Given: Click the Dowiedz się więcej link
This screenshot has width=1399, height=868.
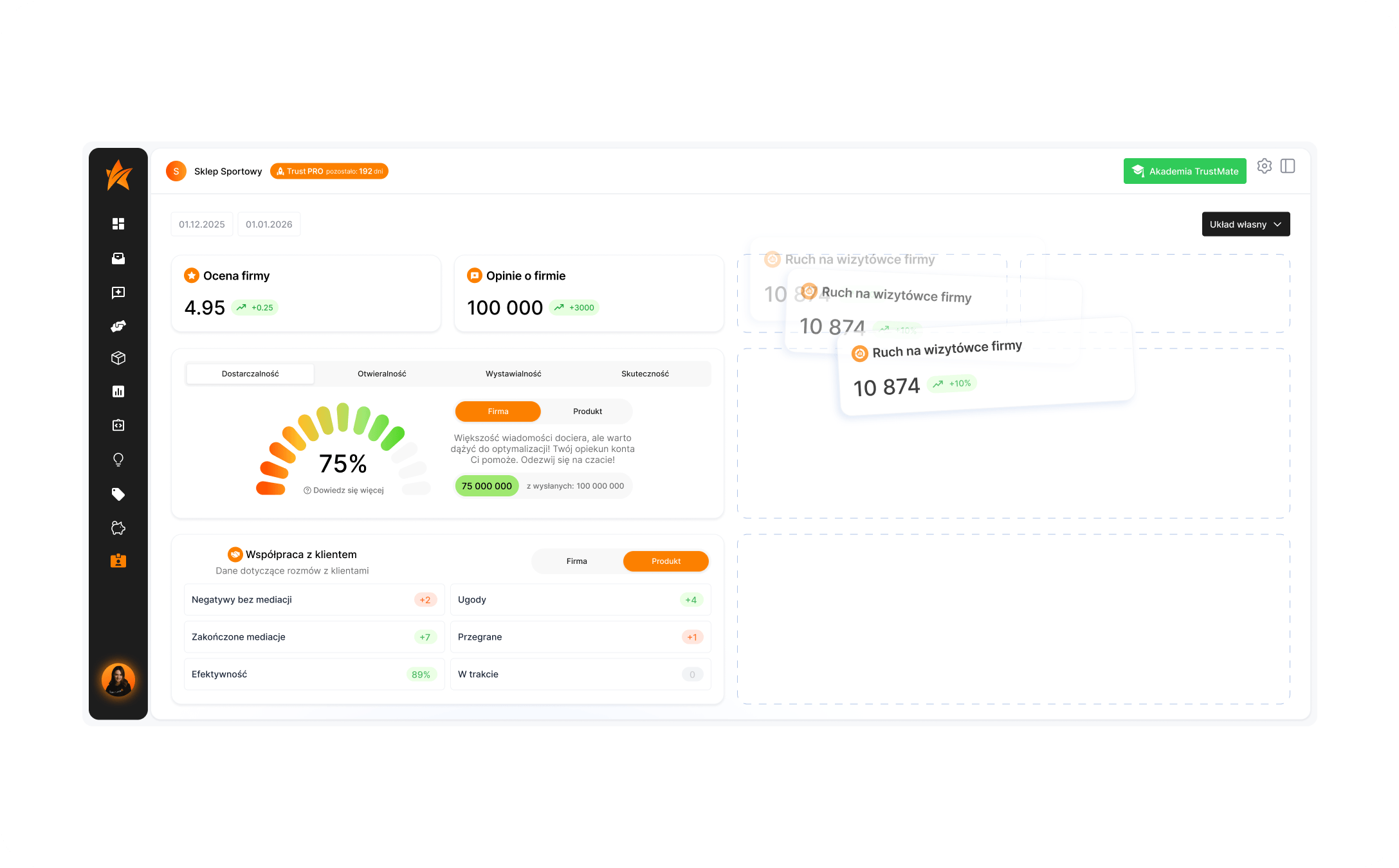Looking at the screenshot, I should tap(344, 490).
